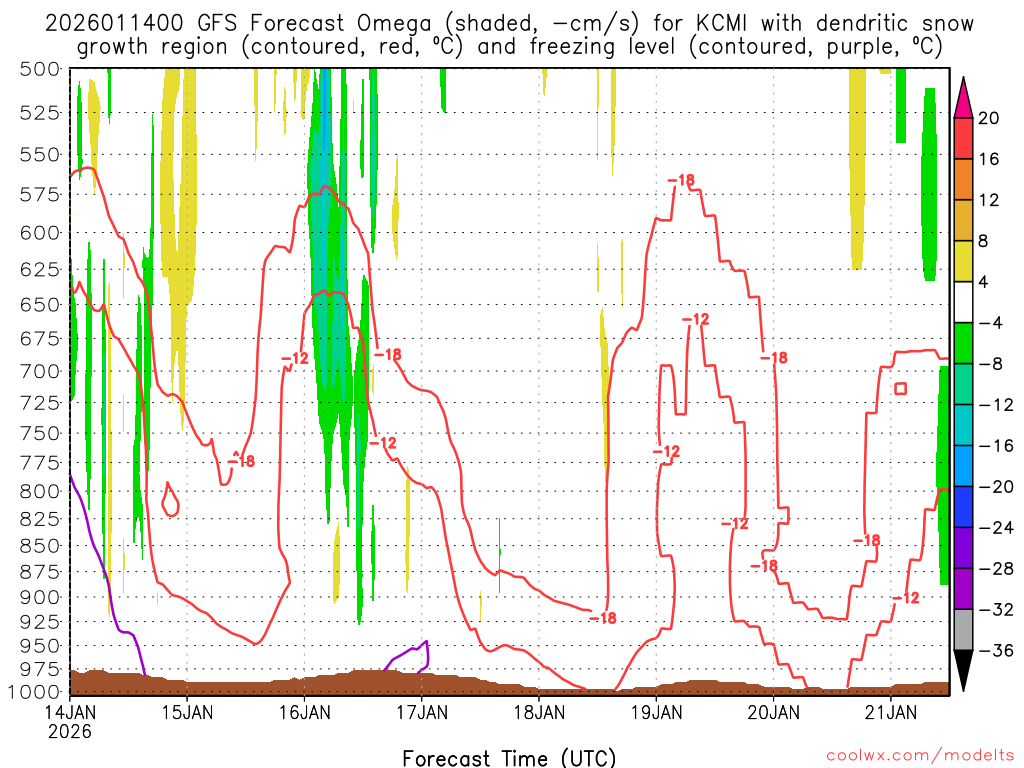The width and height of the screenshot is (1024, 768).
Task: Click the 725 pressure level label
Action: pos(40,403)
